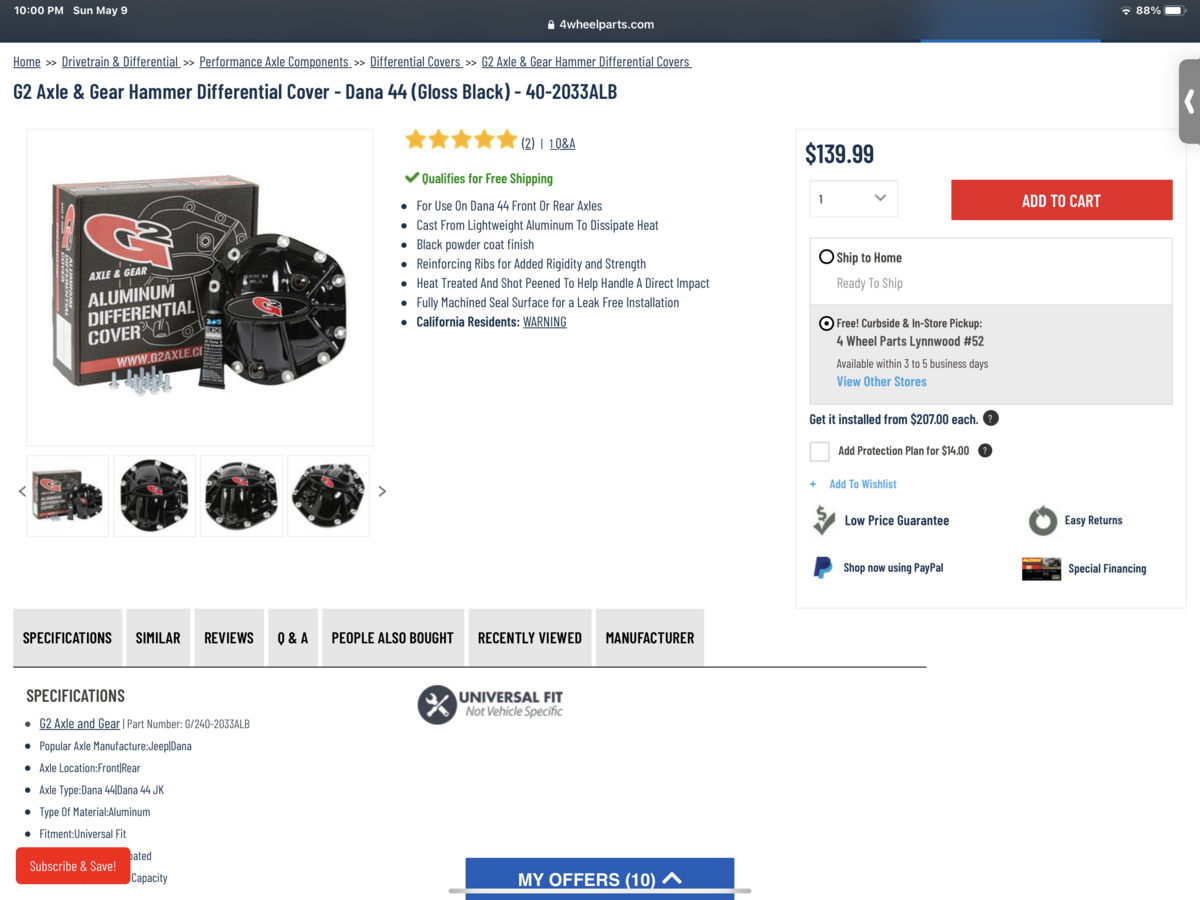Click the Universal Fit wrench icon
This screenshot has height=900, width=1200.
point(437,705)
